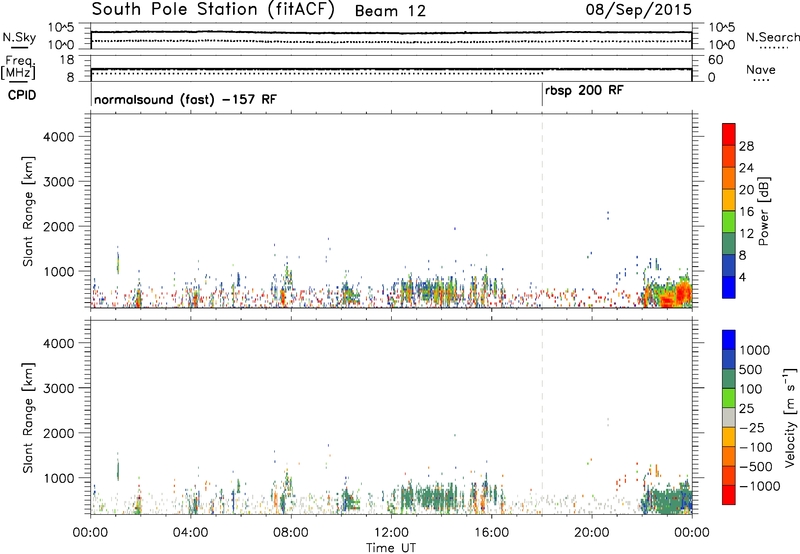
Task: Click the green 12 dB Power colorbar segment
Action: (729, 221)
